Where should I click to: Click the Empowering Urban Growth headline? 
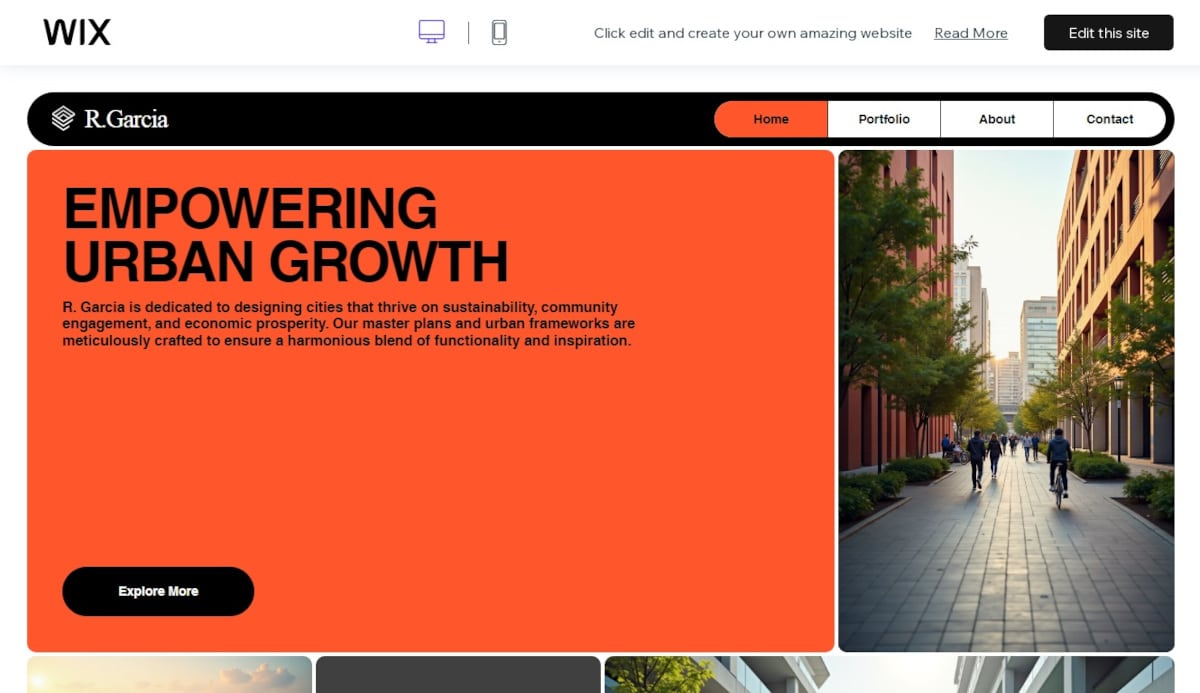pyautogui.click(x=285, y=235)
